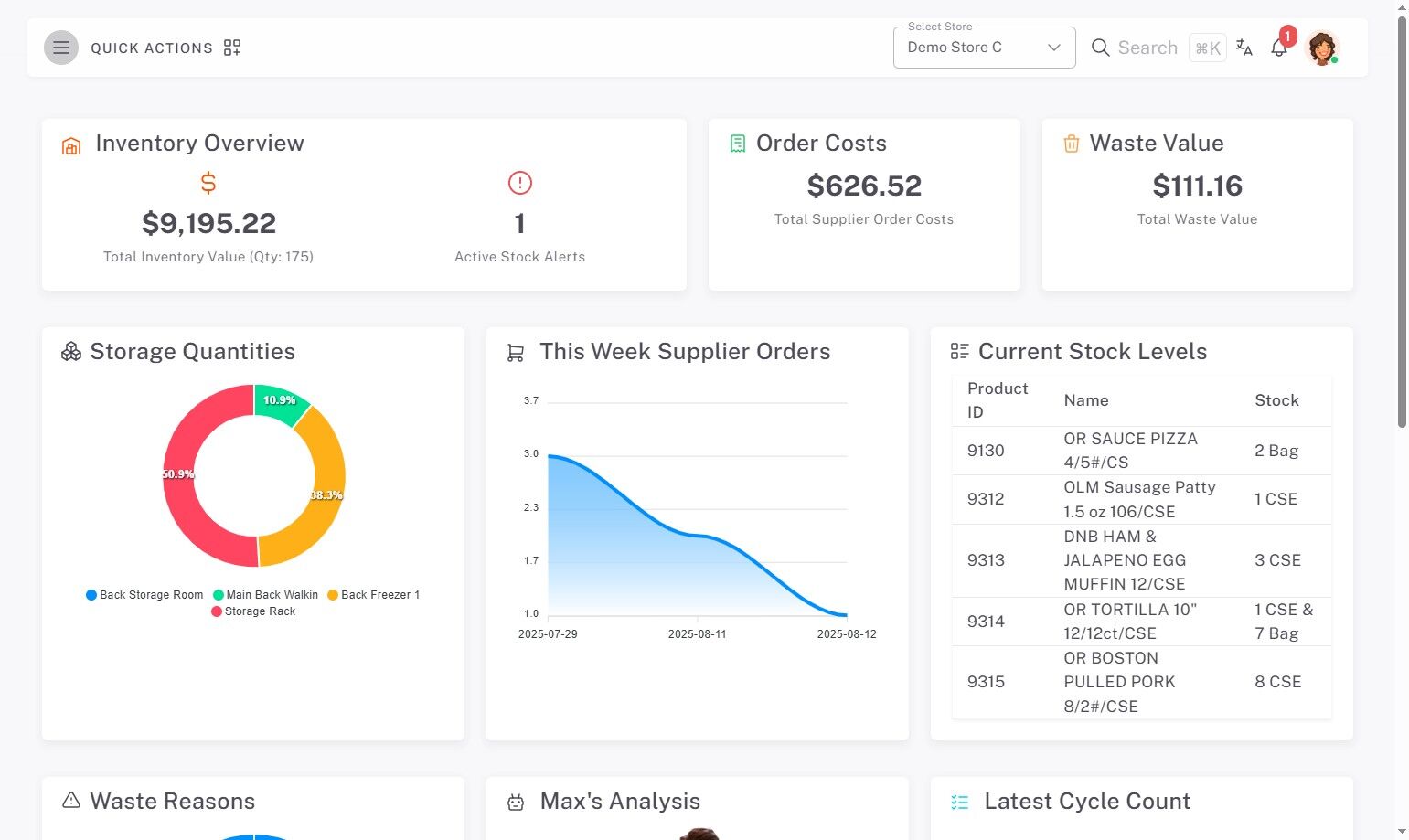Toggle Main Back Walkin legend item
Viewport: 1409px width, 840px height.
pyautogui.click(x=266, y=595)
